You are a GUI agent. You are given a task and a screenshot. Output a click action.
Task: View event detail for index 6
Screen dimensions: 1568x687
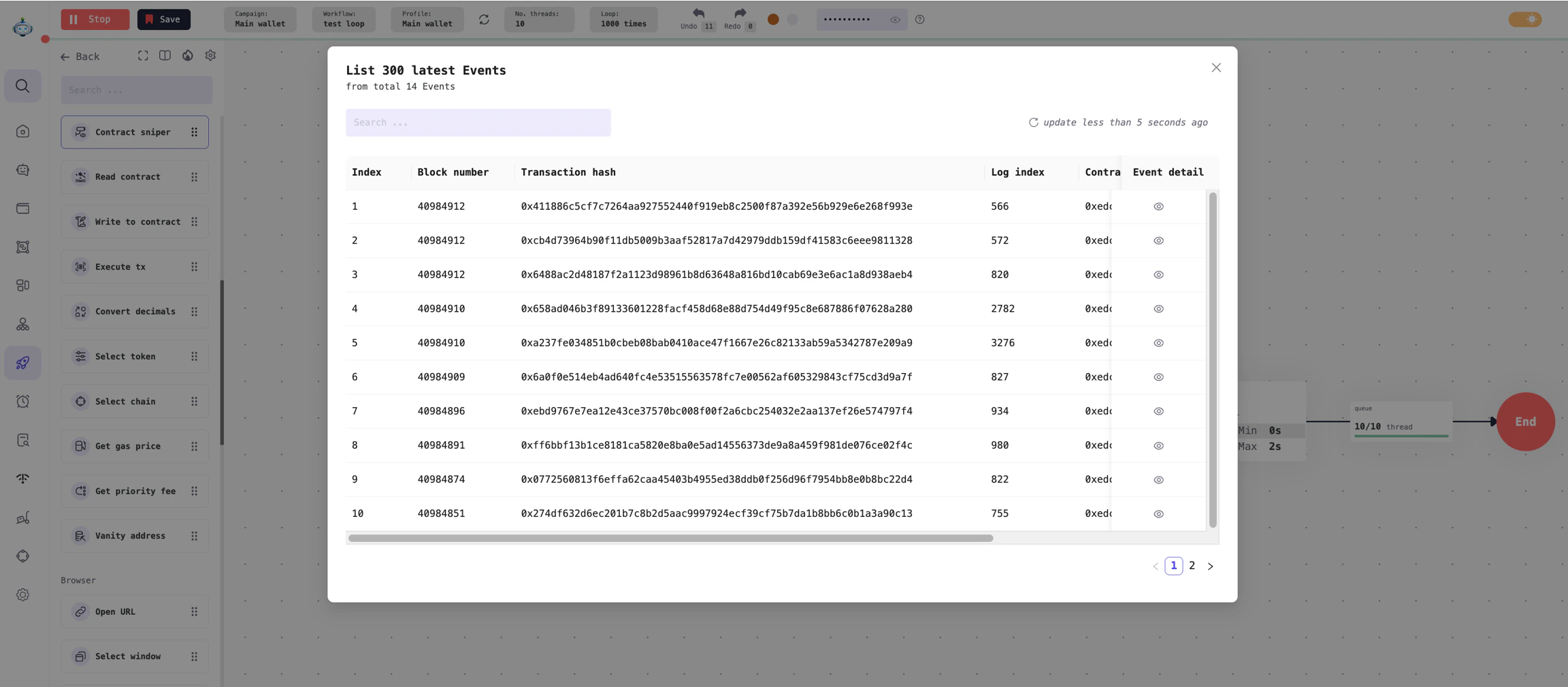[1158, 377]
